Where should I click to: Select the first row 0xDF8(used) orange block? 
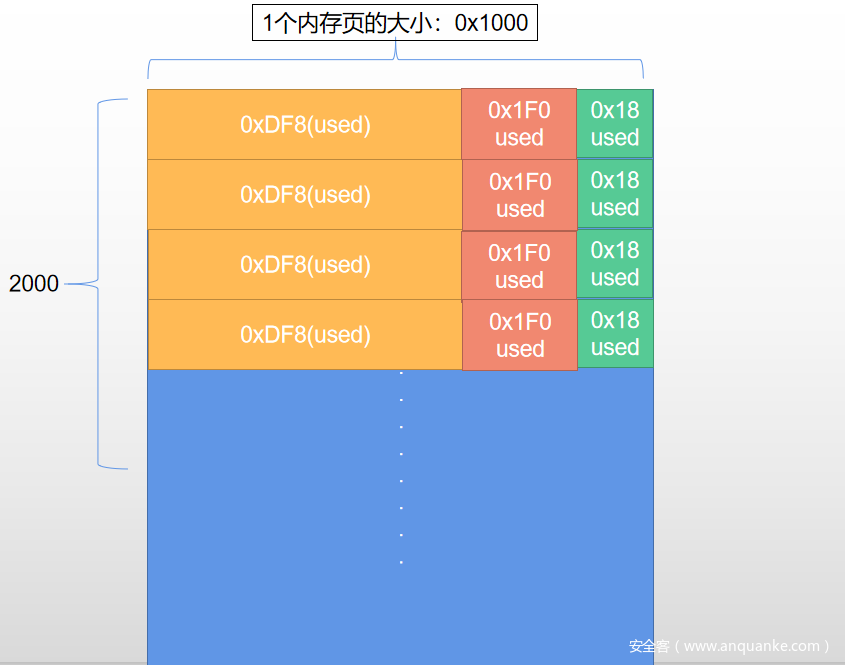304,124
